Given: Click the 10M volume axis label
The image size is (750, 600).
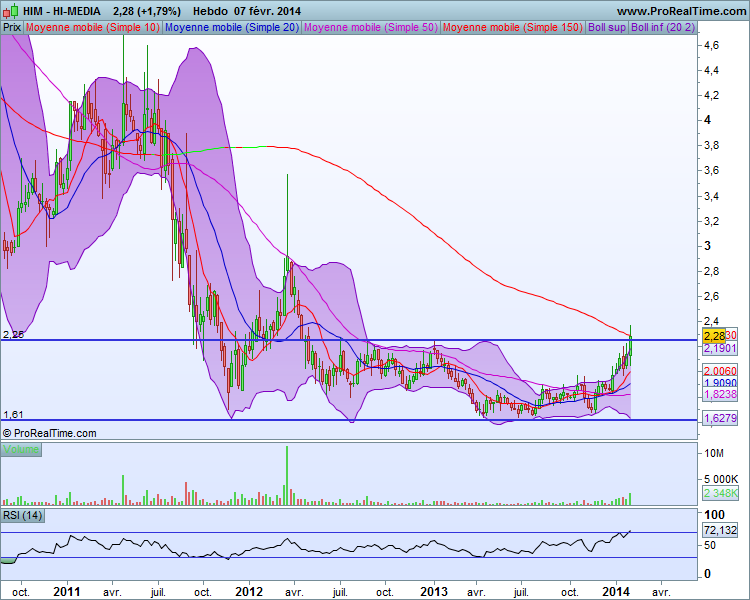Looking at the screenshot, I should coord(714,454).
